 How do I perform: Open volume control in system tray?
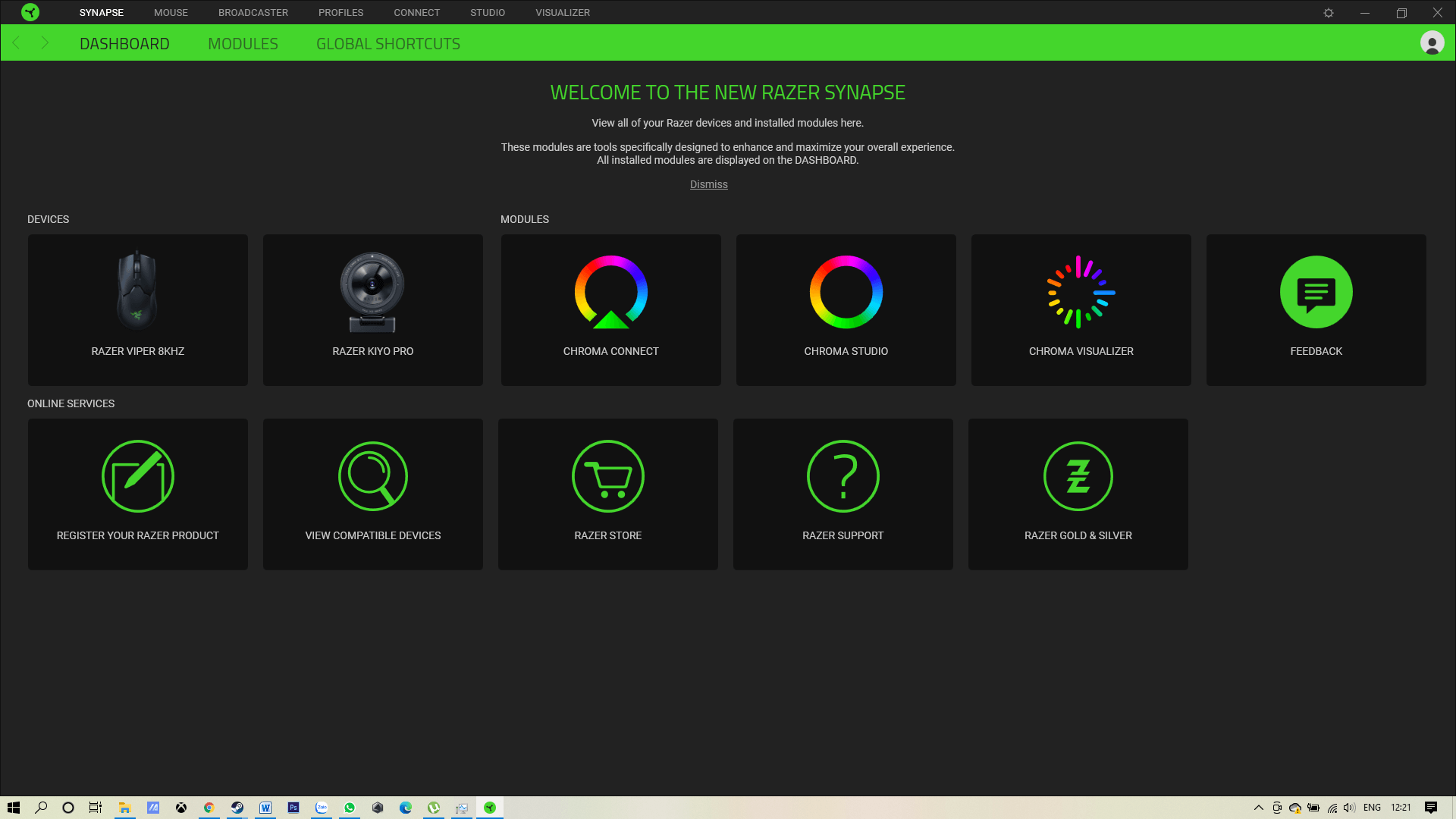click(x=1350, y=808)
